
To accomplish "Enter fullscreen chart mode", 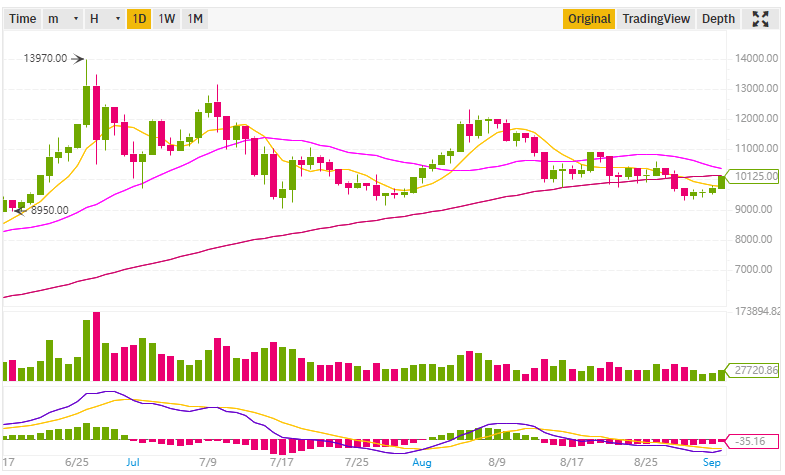I will pyautogui.click(x=760, y=18).
